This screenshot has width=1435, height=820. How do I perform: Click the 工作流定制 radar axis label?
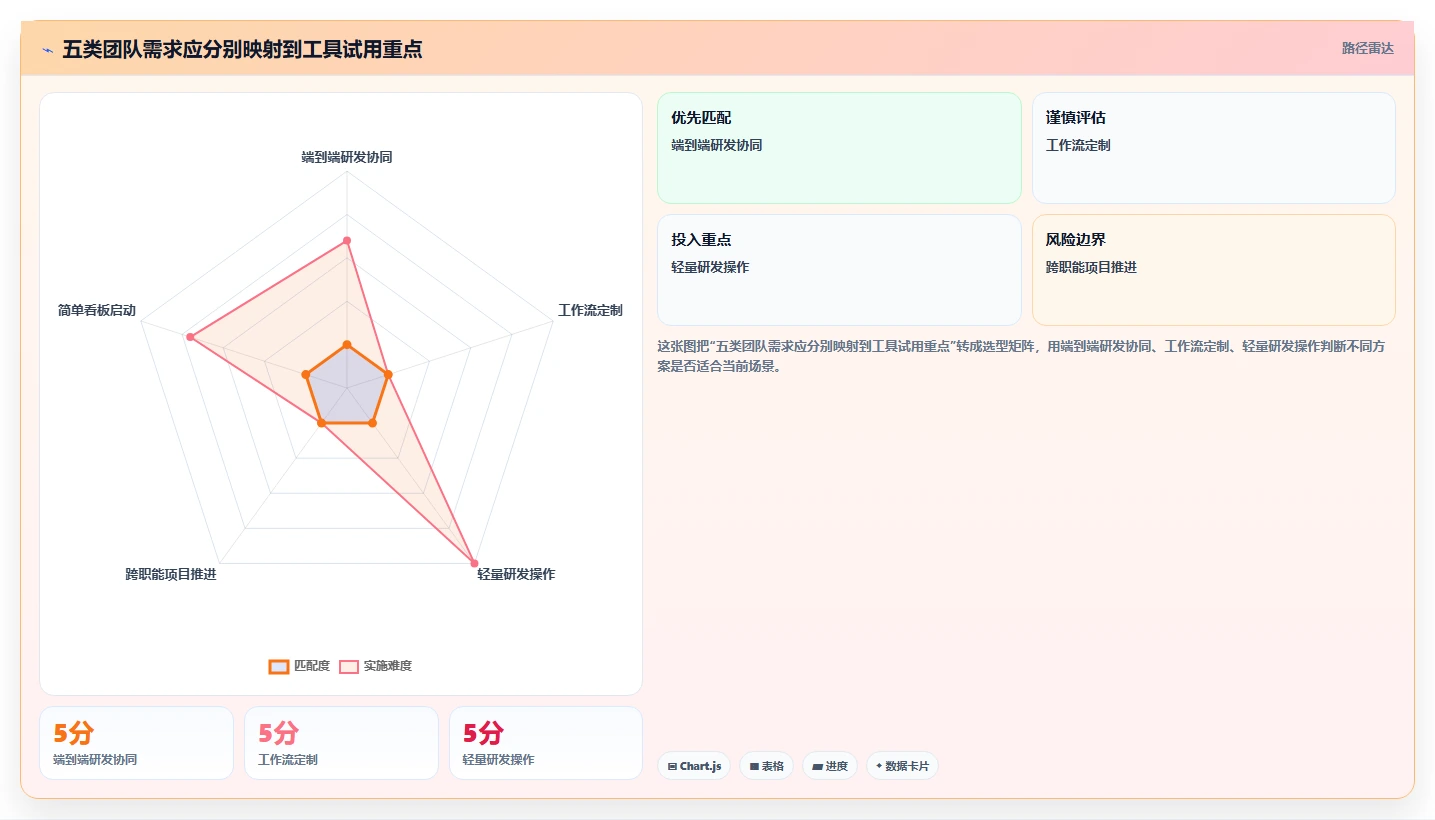(x=590, y=310)
